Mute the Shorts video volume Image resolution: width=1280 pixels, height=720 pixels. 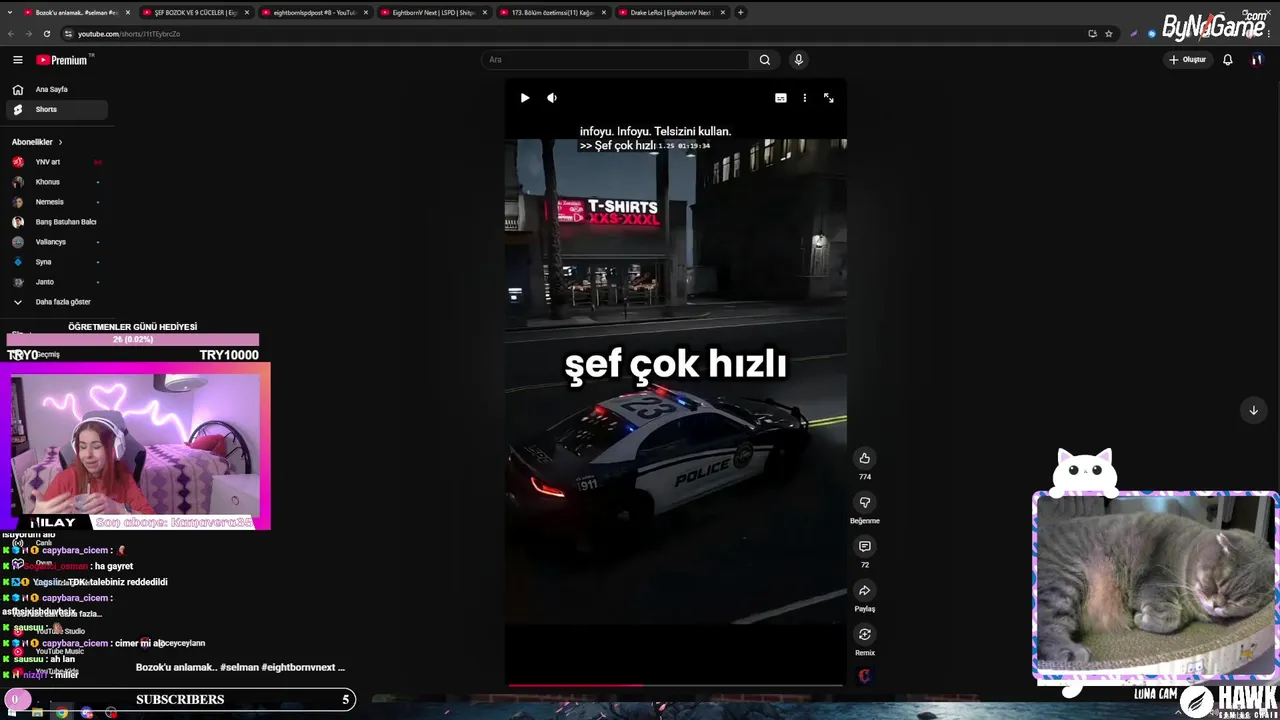[x=552, y=98]
